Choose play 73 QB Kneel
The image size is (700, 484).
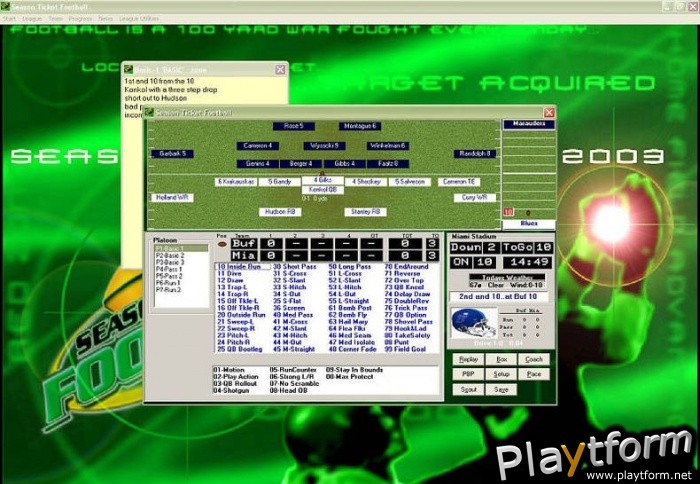click(x=404, y=287)
